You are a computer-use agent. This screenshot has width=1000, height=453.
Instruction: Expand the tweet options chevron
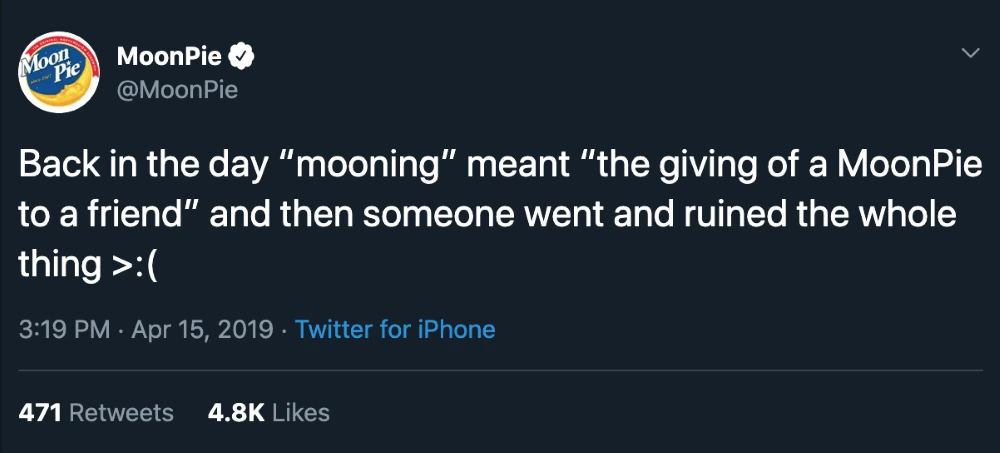[x=969, y=55]
